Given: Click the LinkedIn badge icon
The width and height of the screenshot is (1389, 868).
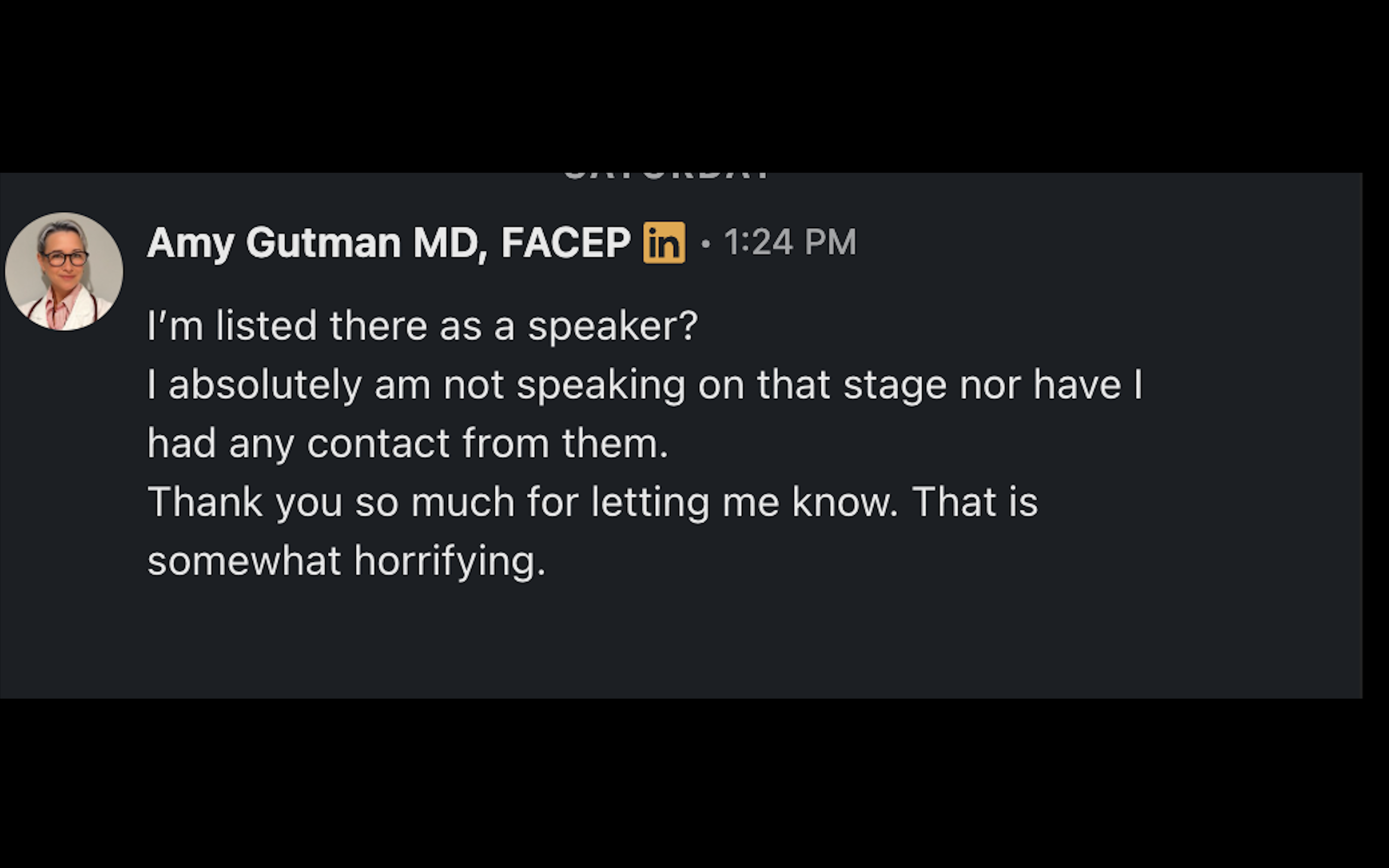Looking at the screenshot, I should [664, 243].
